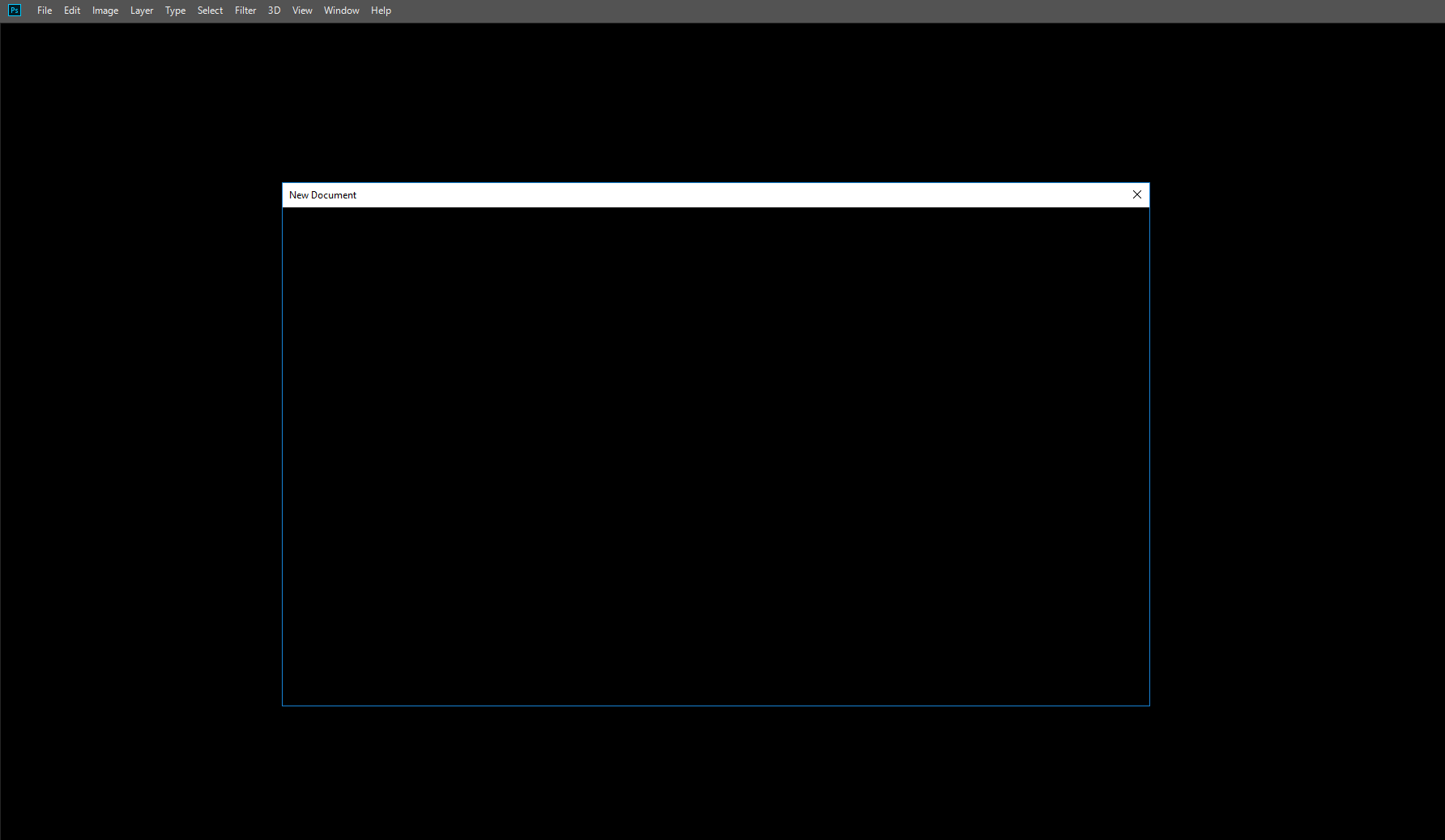This screenshot has width=1445, height=840.
Task: Open the Window menu
Action: coord(341,11)
